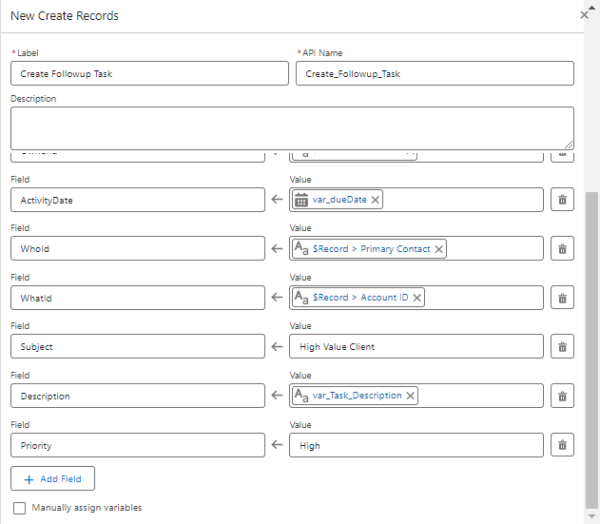
Task: Edit the Label input Create Followup Task
Action: coord(150,73)
